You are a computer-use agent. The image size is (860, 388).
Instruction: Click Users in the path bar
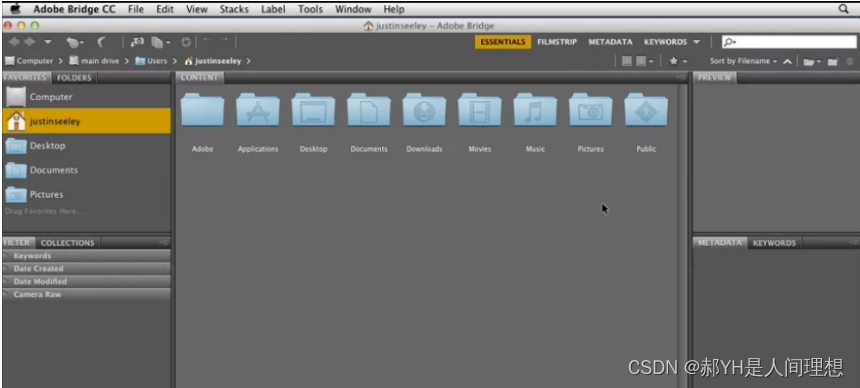click(151, 61)
